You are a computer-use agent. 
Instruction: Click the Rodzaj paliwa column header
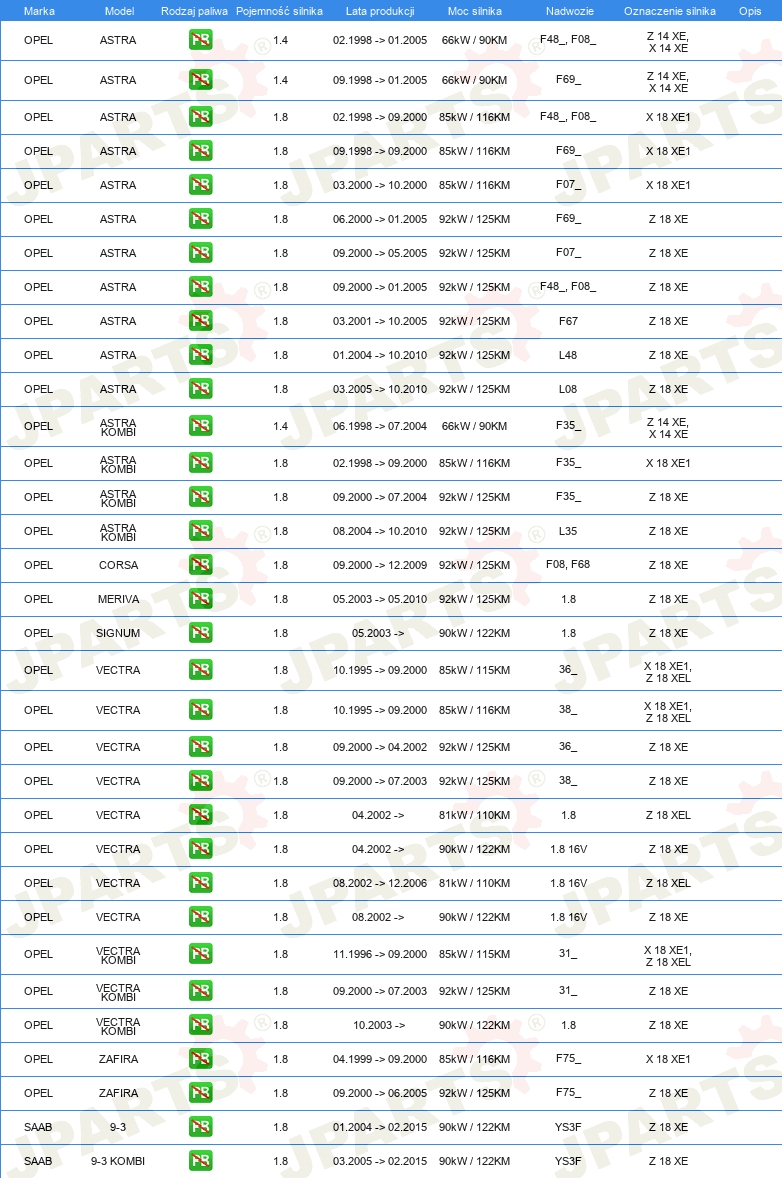pyautogui.click(x=194, y=11)
